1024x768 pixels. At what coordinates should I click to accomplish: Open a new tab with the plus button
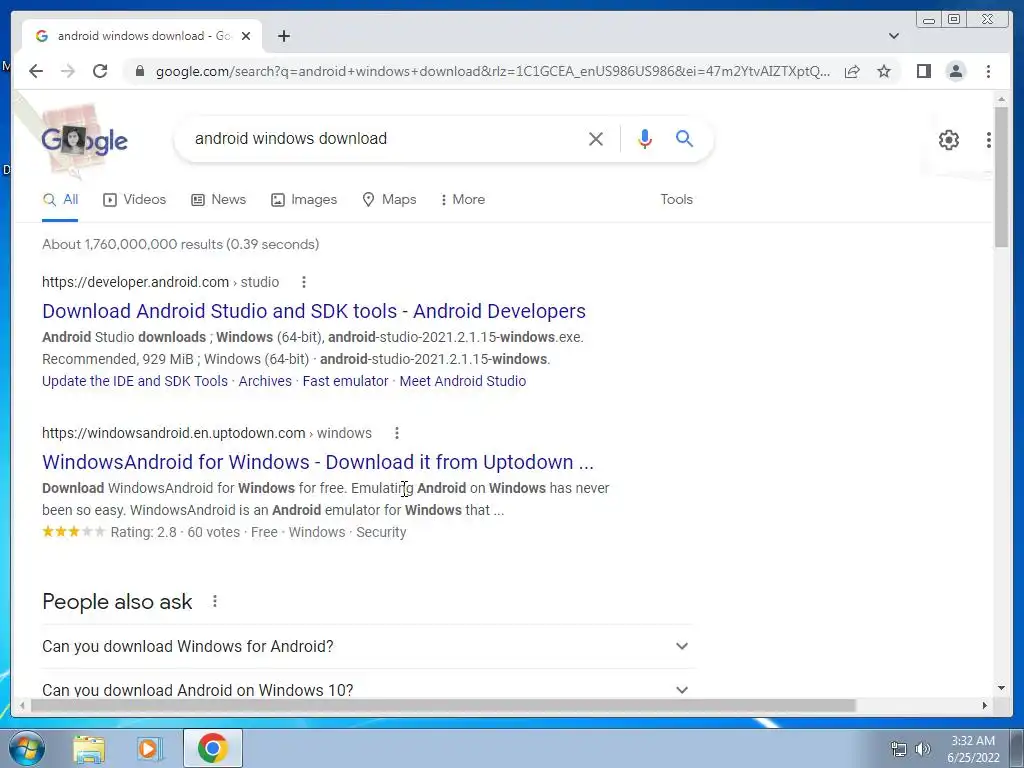[283, 36]
